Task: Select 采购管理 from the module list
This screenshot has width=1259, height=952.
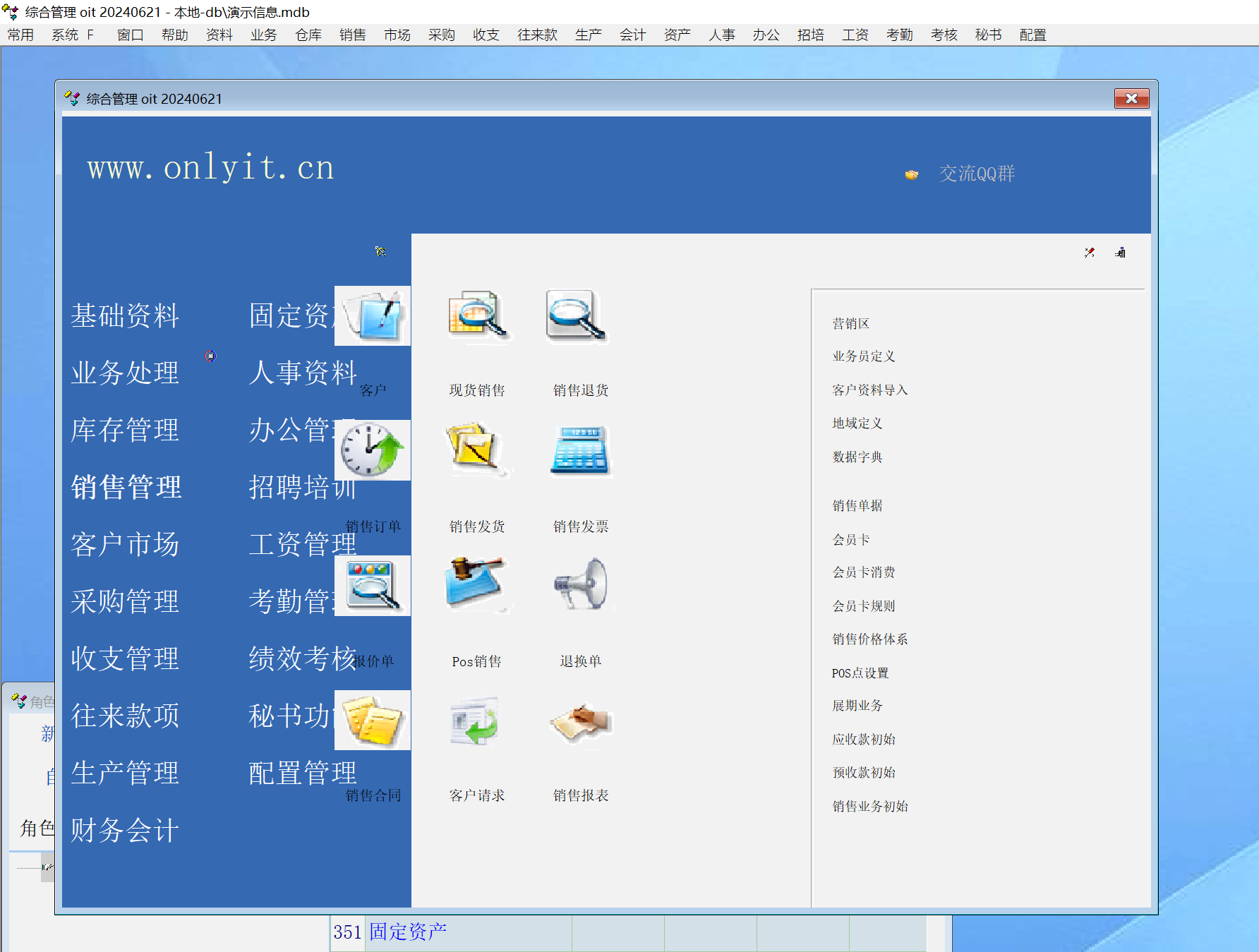Action: click(x=125, y=601)
